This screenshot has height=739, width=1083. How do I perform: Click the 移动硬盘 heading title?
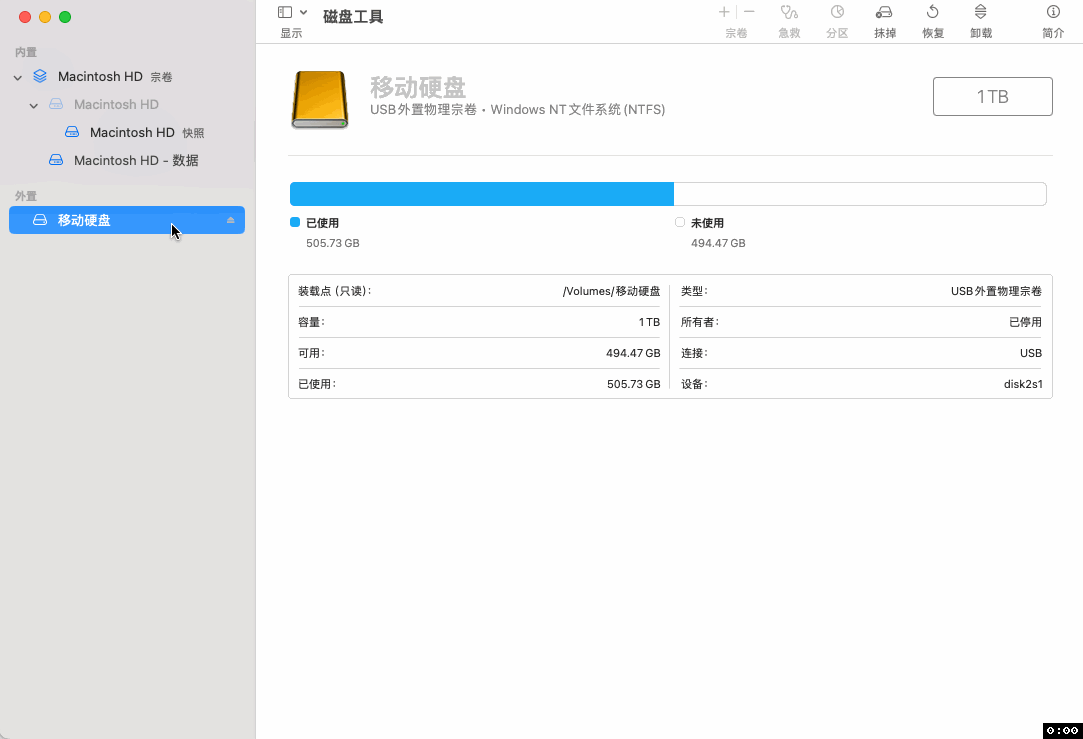(418, 88)
